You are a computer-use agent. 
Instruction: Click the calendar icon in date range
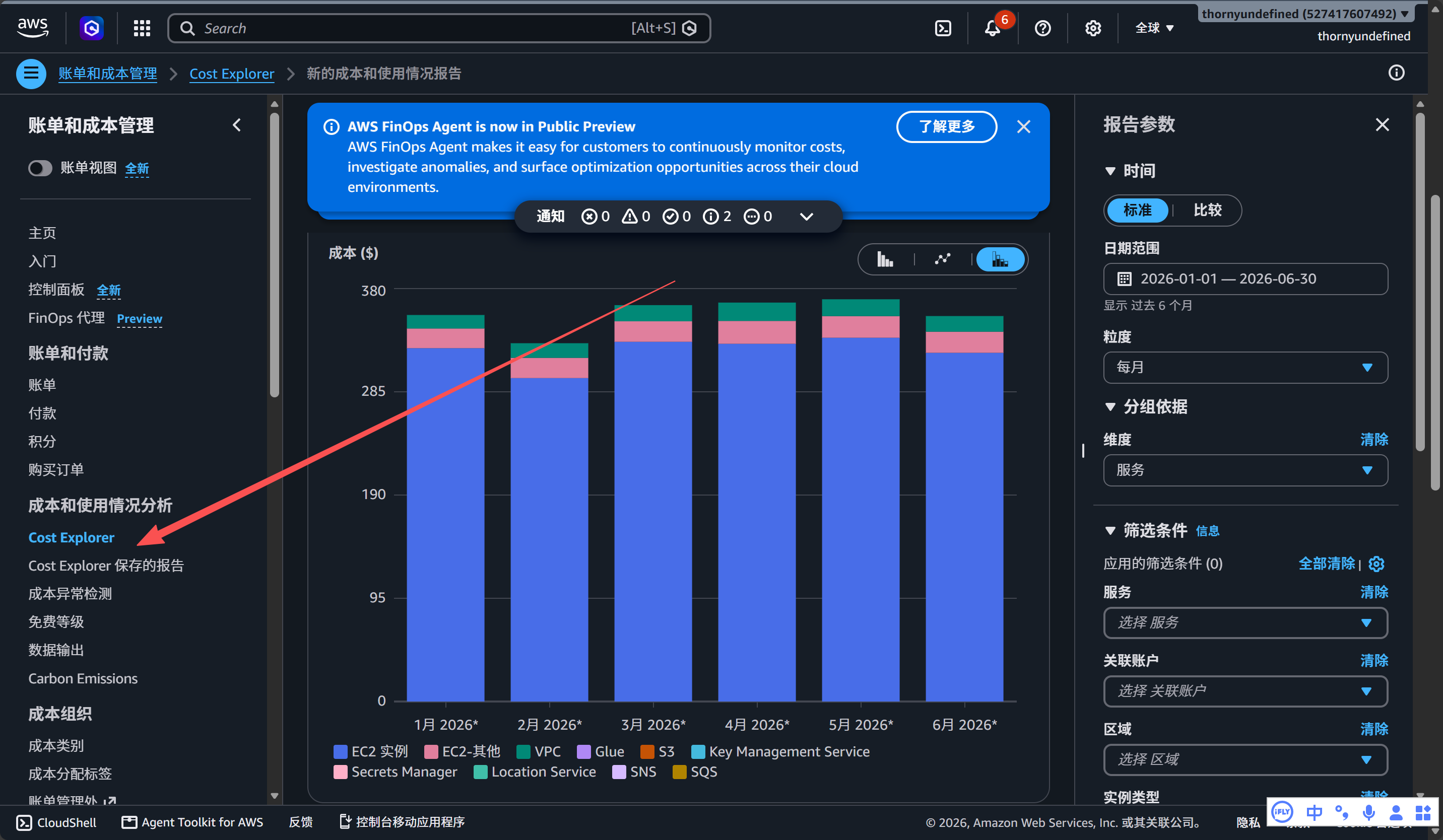click(x=1124, y=278)
